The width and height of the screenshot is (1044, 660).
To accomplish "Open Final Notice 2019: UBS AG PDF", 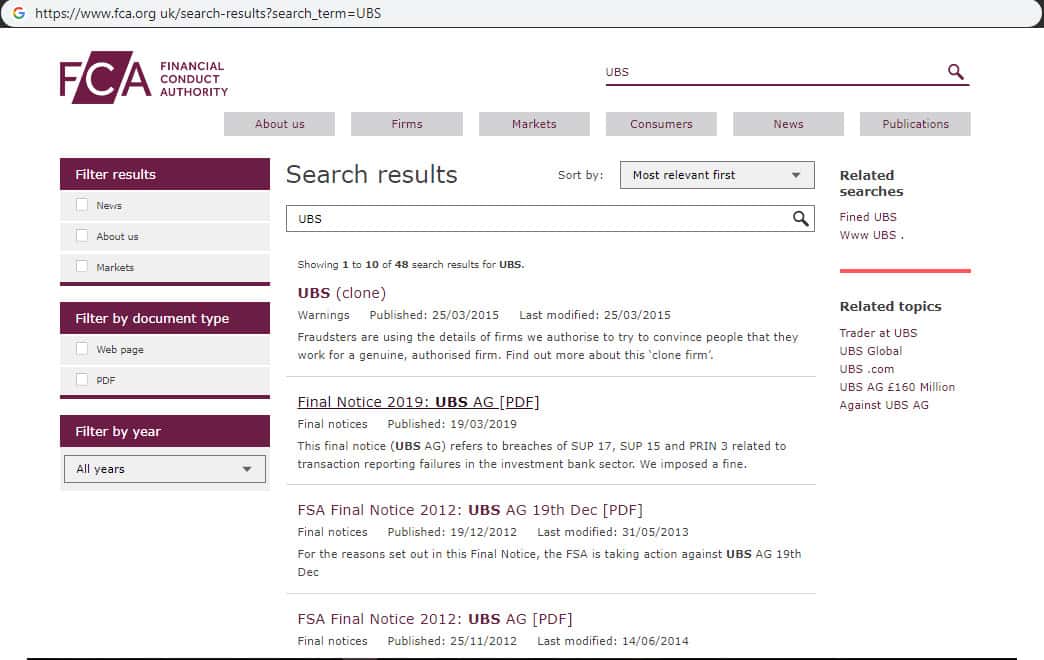I will (418, 402).
